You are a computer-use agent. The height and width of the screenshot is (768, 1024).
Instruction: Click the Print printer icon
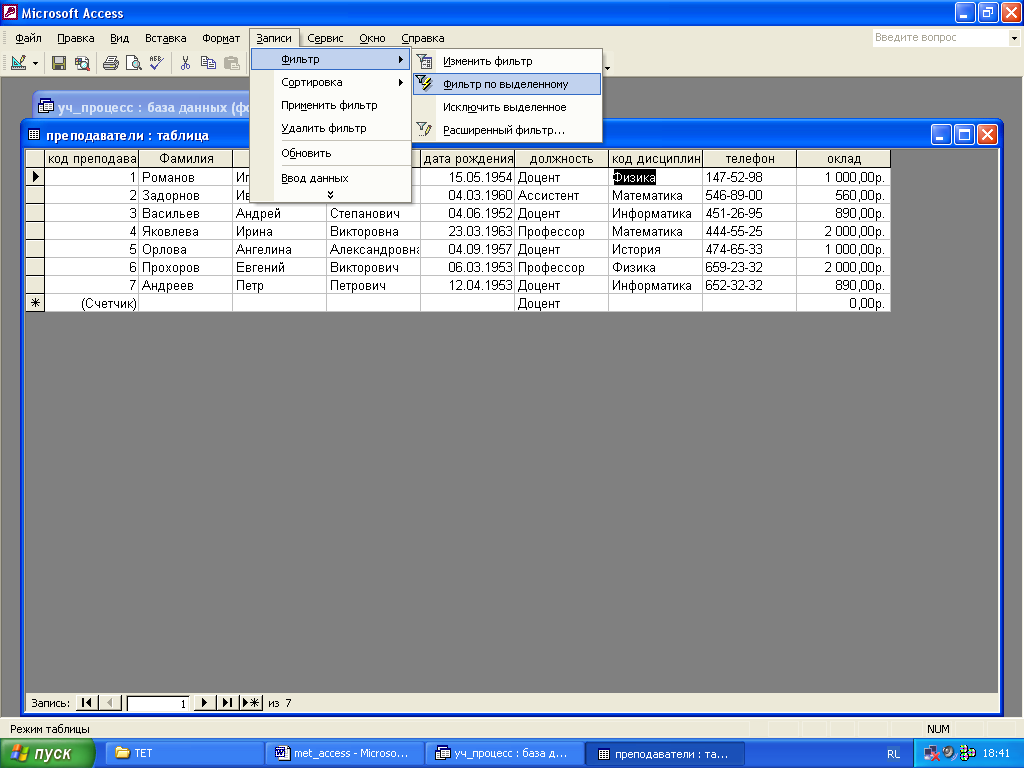111,63
